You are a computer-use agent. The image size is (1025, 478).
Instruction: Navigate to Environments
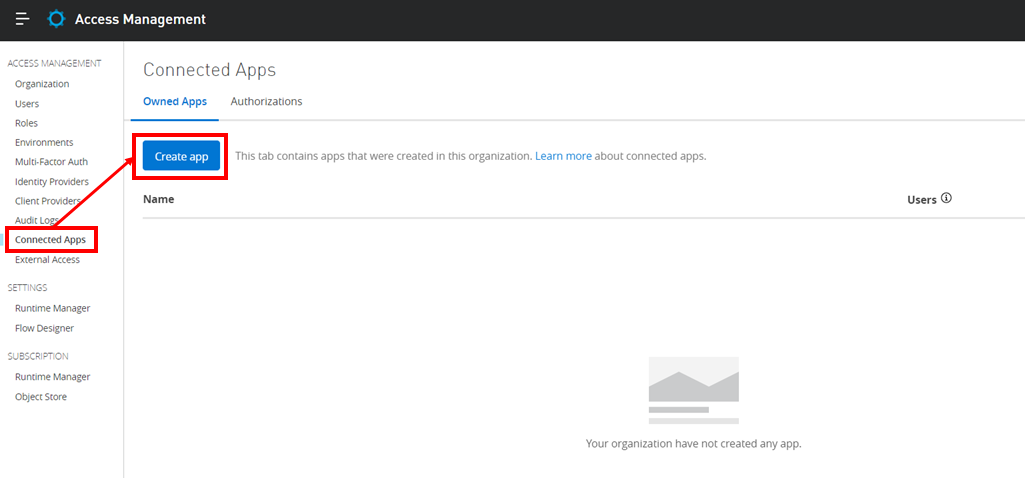click(44, 143)
